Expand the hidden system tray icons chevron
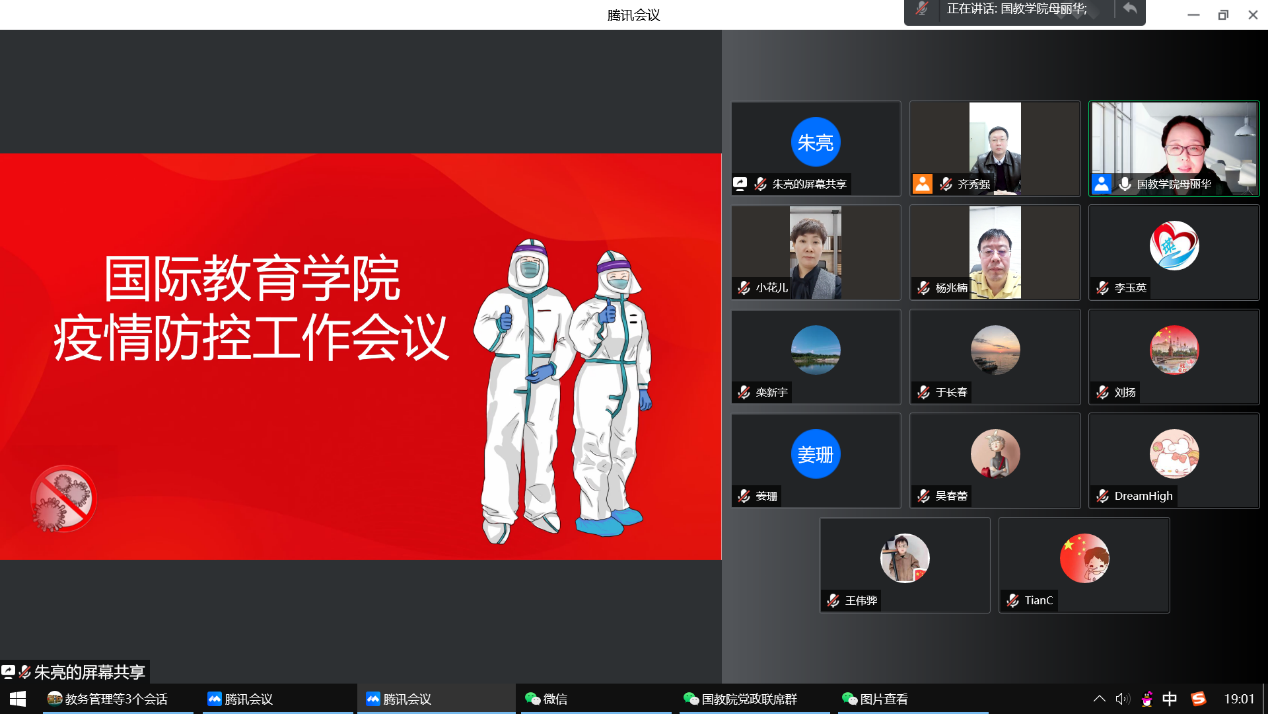Image resolution: width=1268 pixels, height=714 pixels. (x=1099, y=699)
